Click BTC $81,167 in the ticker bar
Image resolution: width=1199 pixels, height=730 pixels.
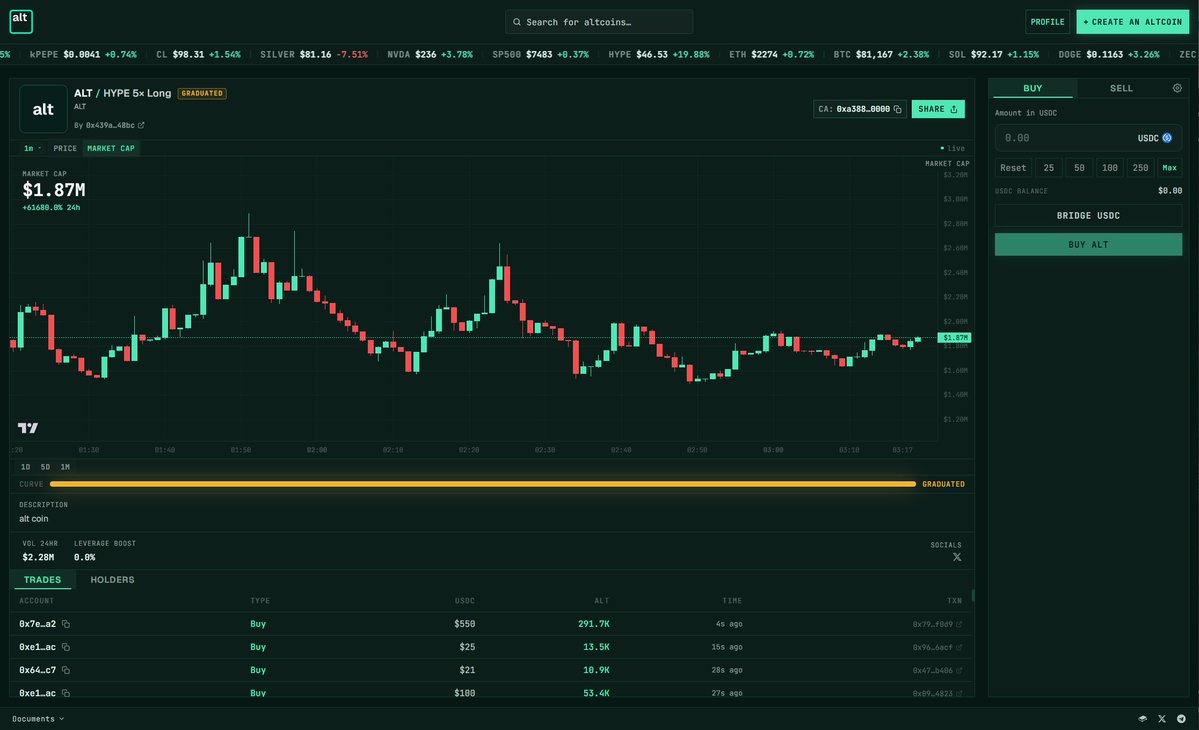[881, 54]
